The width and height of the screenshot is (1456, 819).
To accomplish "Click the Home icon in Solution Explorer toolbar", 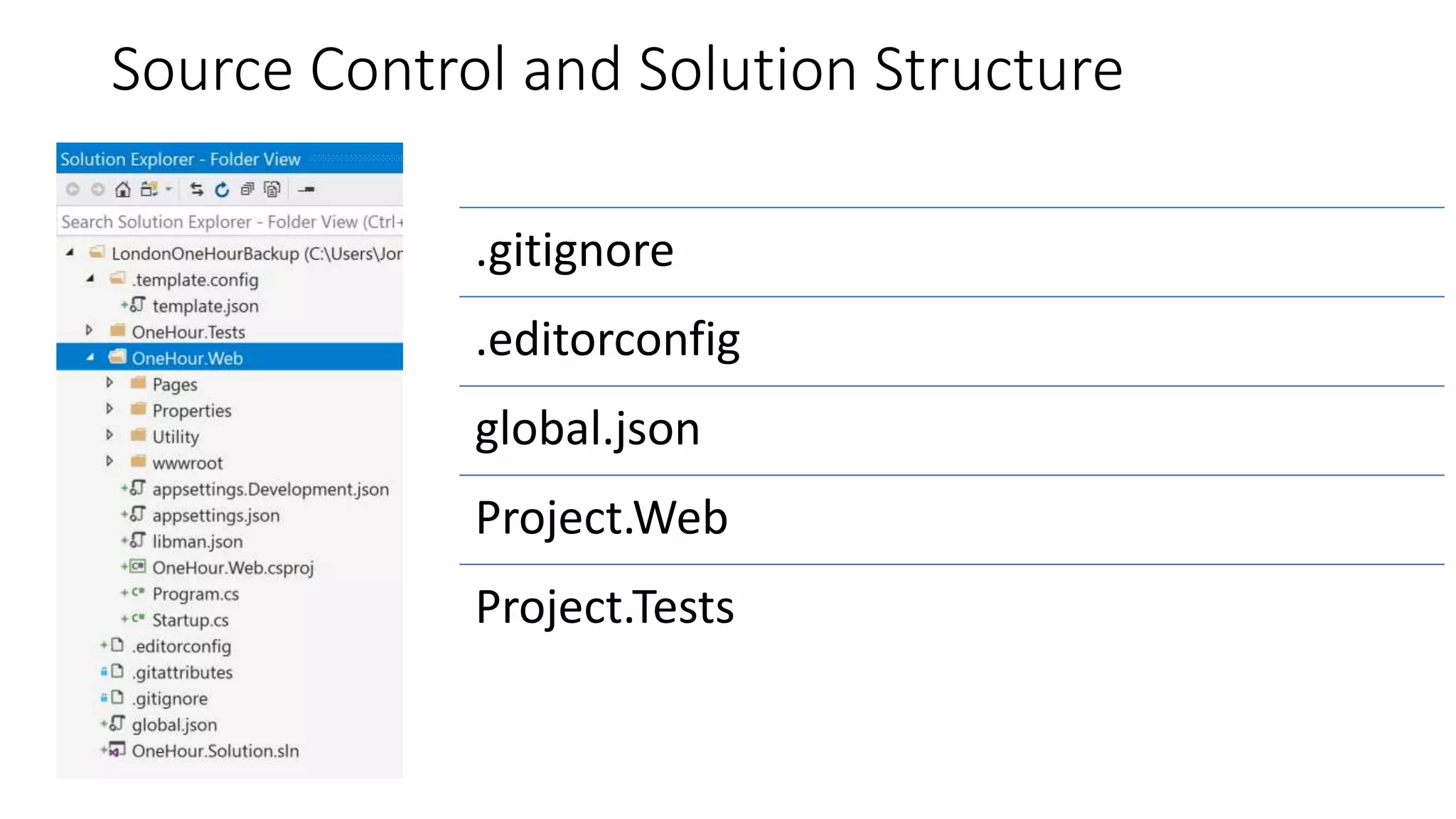I will tap(123, 189).
